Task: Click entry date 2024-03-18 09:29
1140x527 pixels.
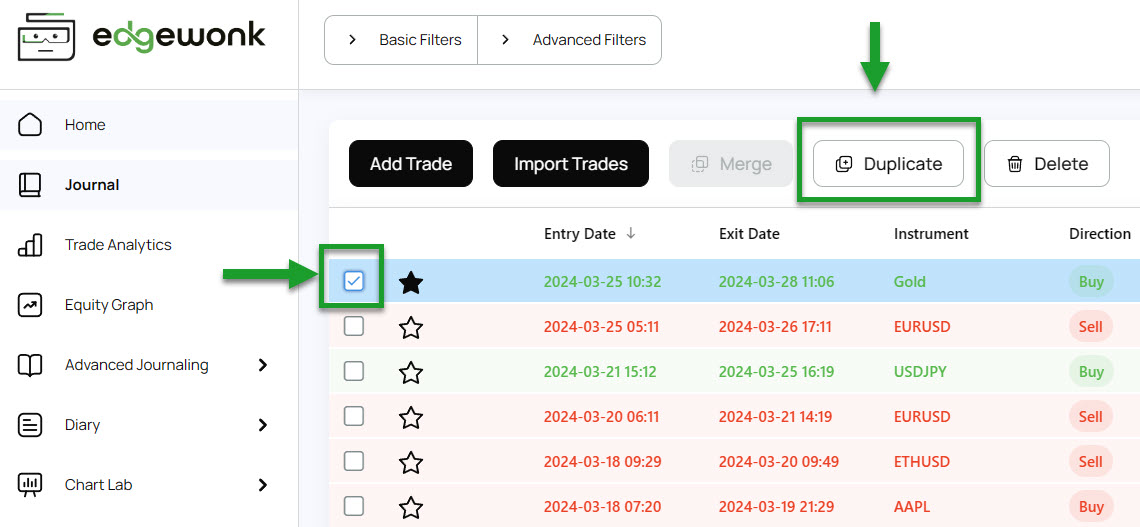Action: click(x=602, y=462)
